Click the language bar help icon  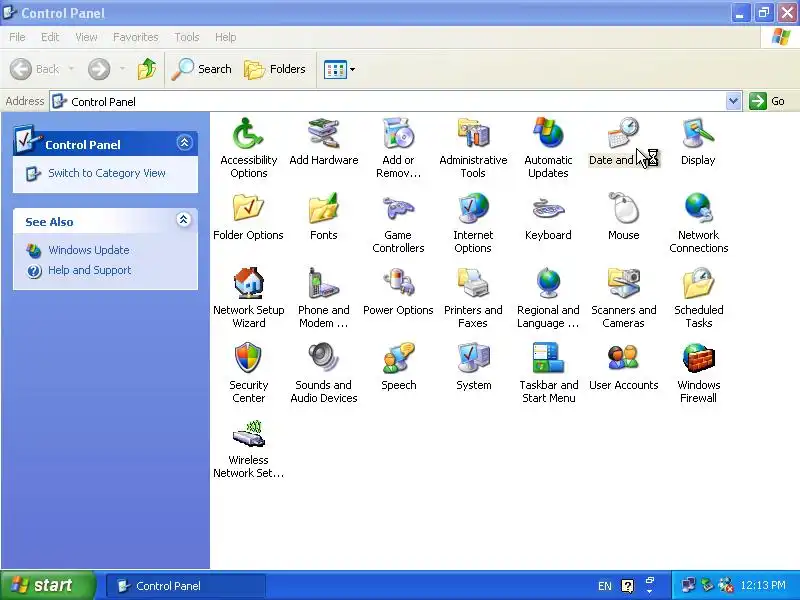628,586
